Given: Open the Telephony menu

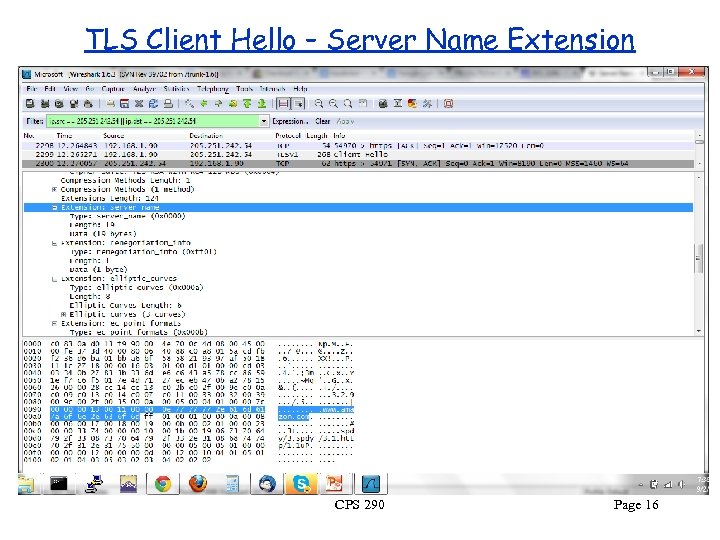Looking at the screenshot, I should pos(213,89).
